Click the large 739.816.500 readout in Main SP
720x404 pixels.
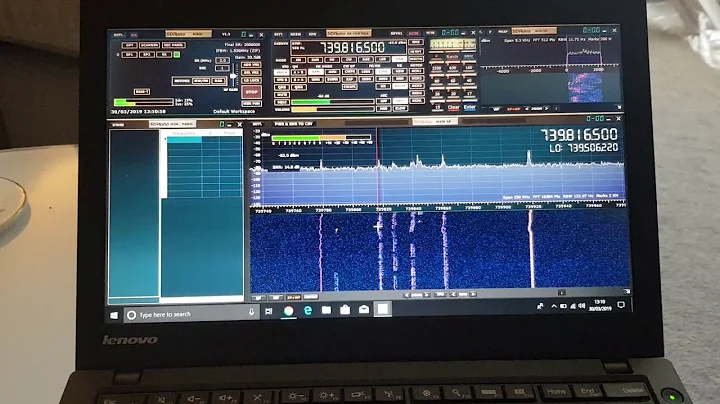[x=579, y=135]
